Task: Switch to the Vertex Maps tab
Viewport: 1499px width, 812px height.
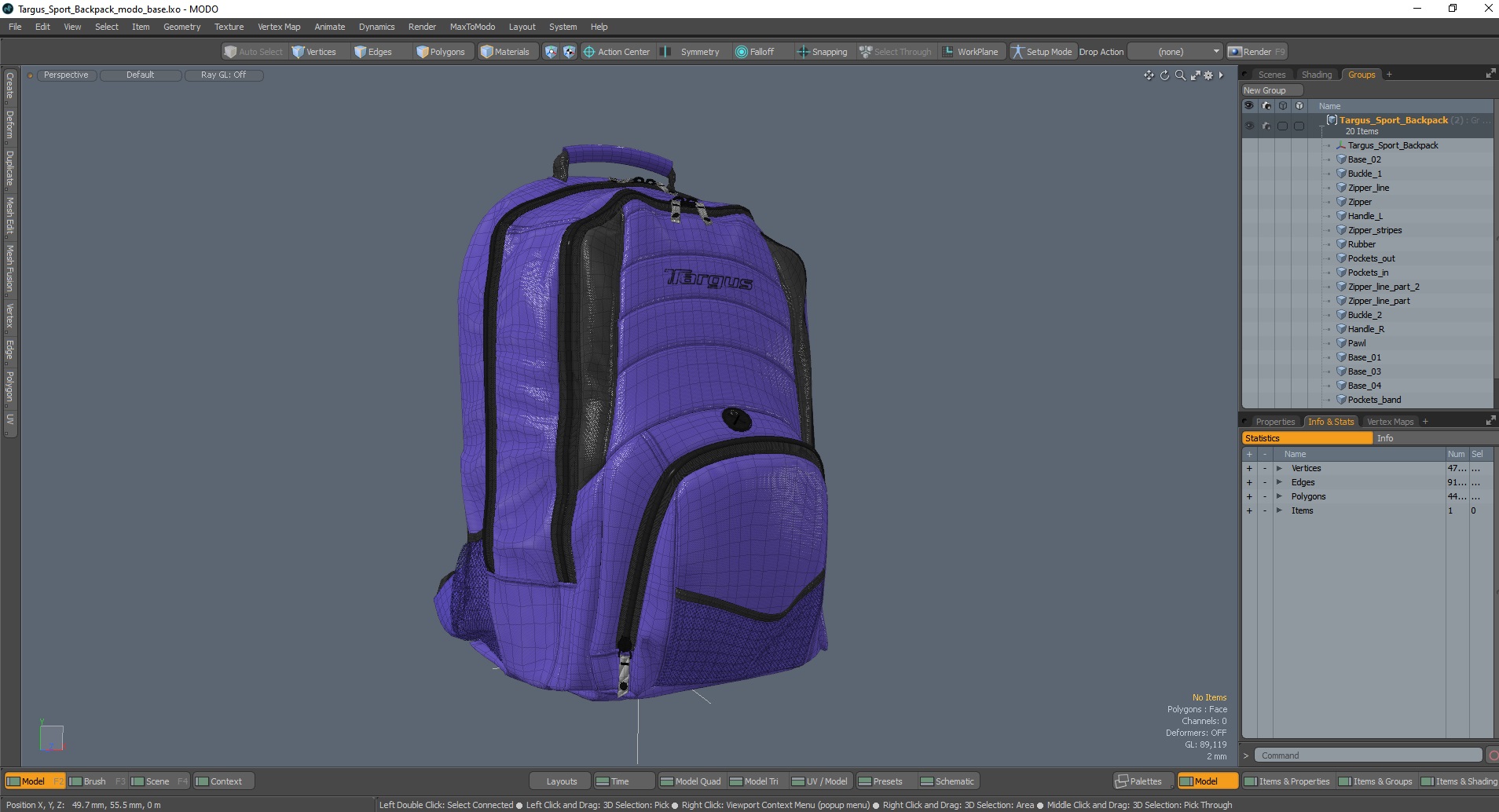Action: pyautogui.click(x=1390, y=422)
